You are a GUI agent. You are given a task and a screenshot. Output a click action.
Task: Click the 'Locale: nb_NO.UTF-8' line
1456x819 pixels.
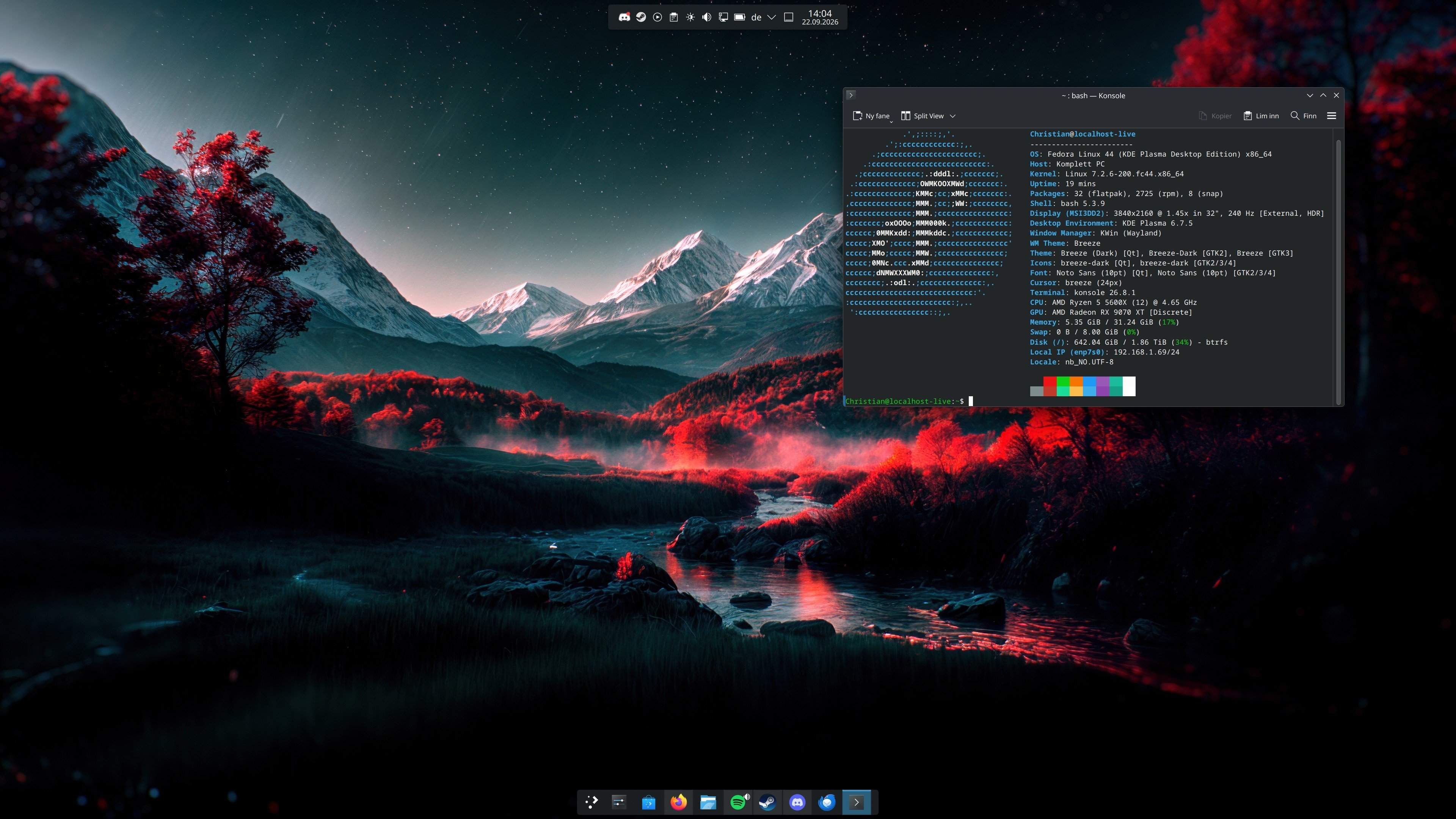[1072, 362]
